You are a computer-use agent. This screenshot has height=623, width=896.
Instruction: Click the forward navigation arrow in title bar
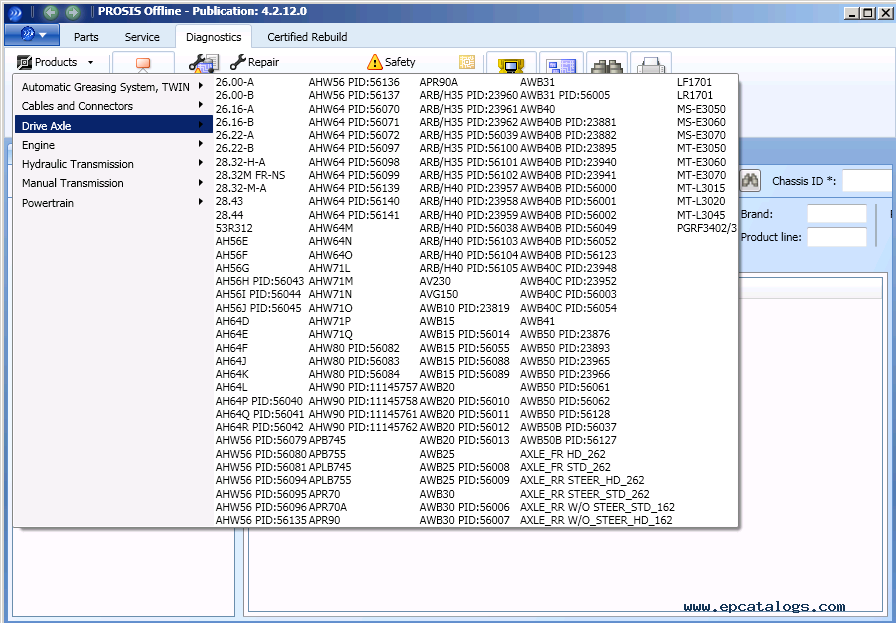tap(73, 11)
